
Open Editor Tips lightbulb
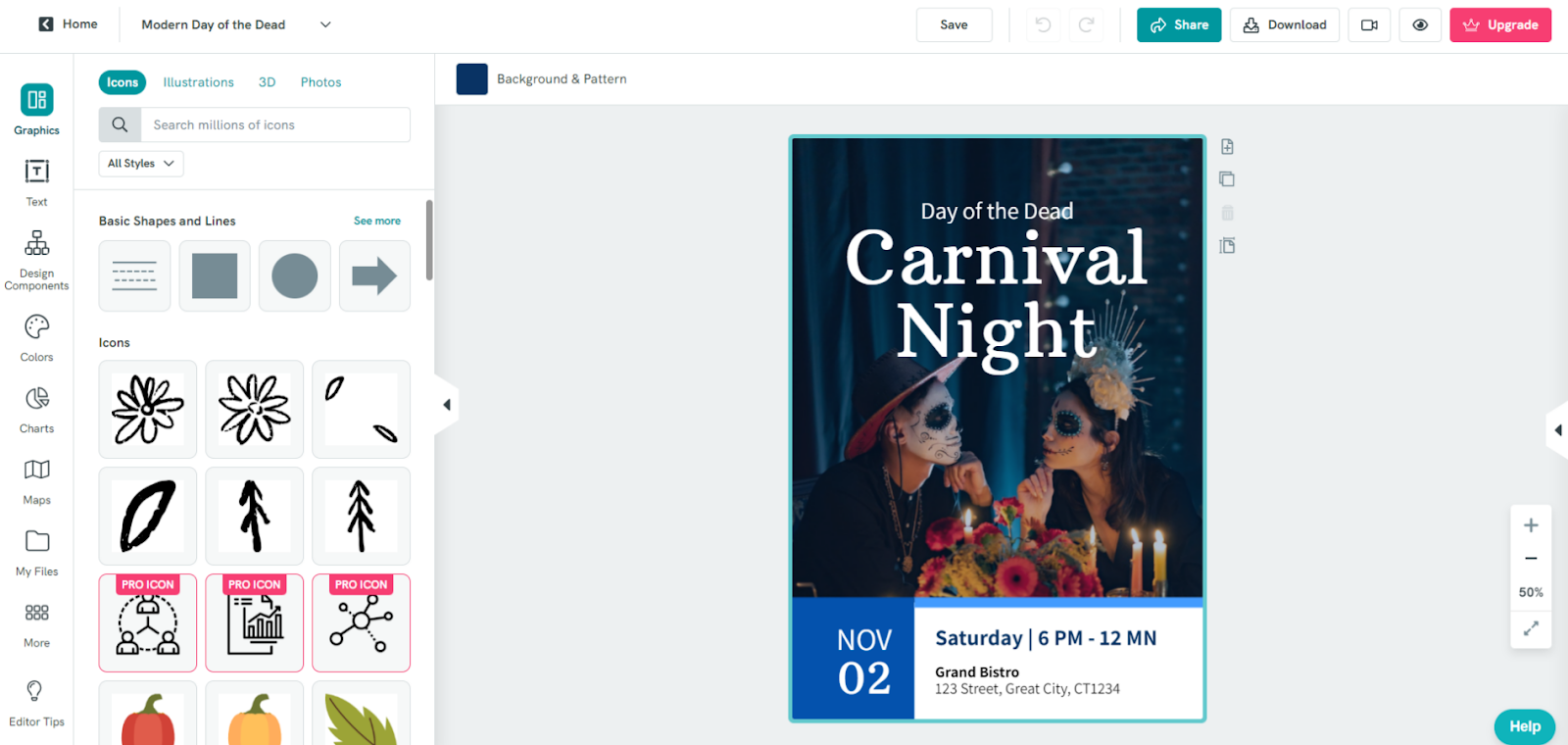[x=36, y=703]
